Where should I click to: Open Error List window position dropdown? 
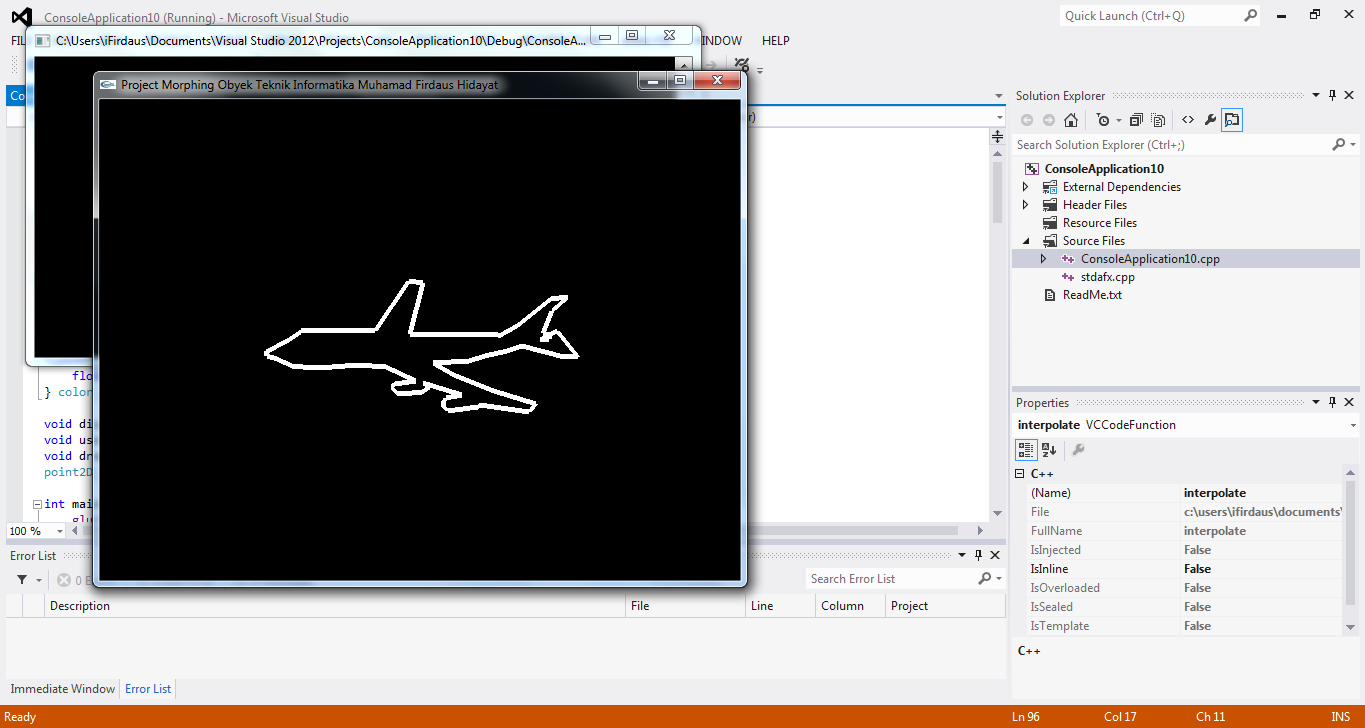[x=962, y=556]
